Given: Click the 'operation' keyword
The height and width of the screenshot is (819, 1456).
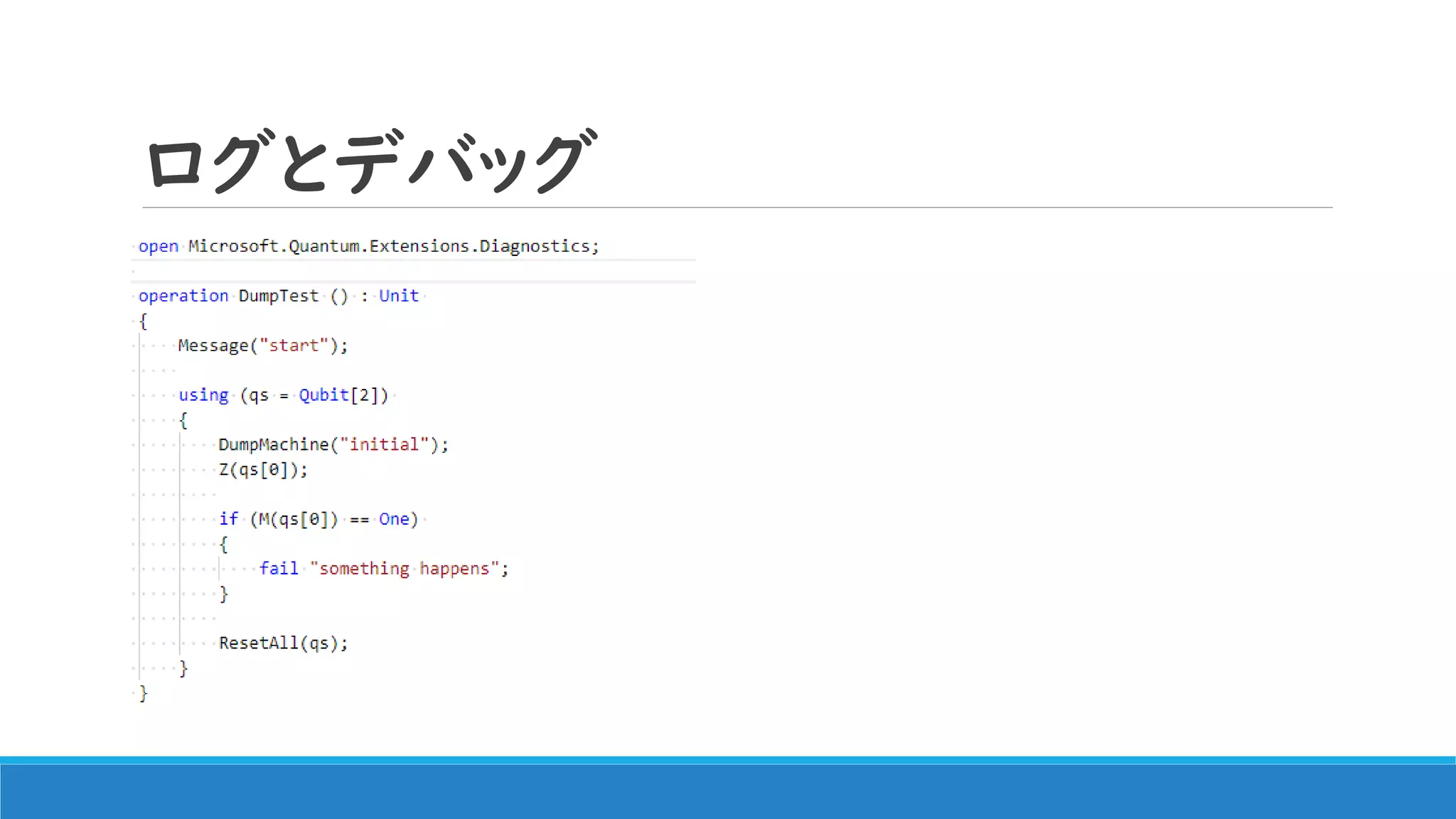Looking at the screenshot, I should pyautogui.click(x=183, y=296).
